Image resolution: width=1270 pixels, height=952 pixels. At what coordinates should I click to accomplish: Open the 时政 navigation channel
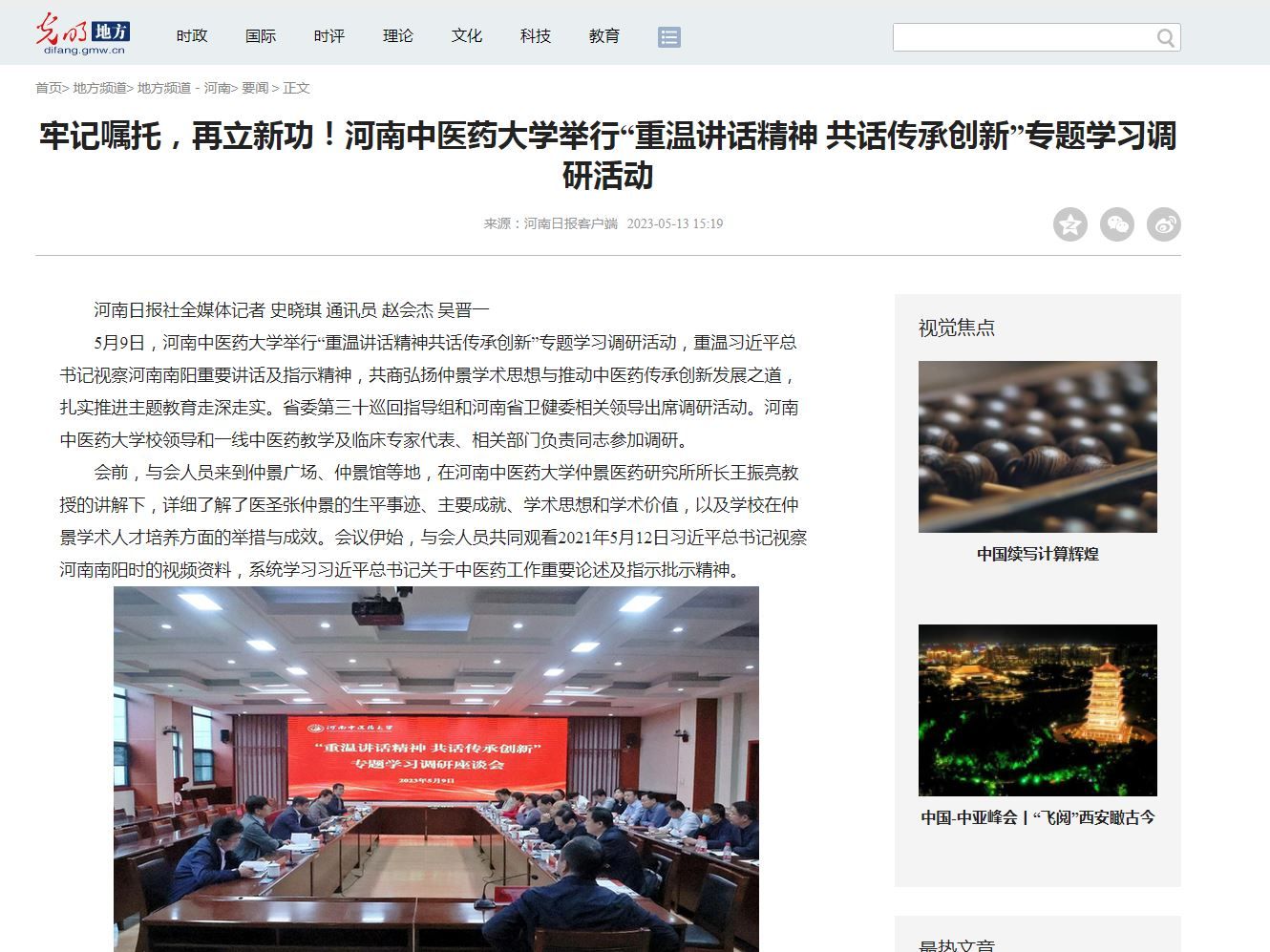(x=192, y=36)
